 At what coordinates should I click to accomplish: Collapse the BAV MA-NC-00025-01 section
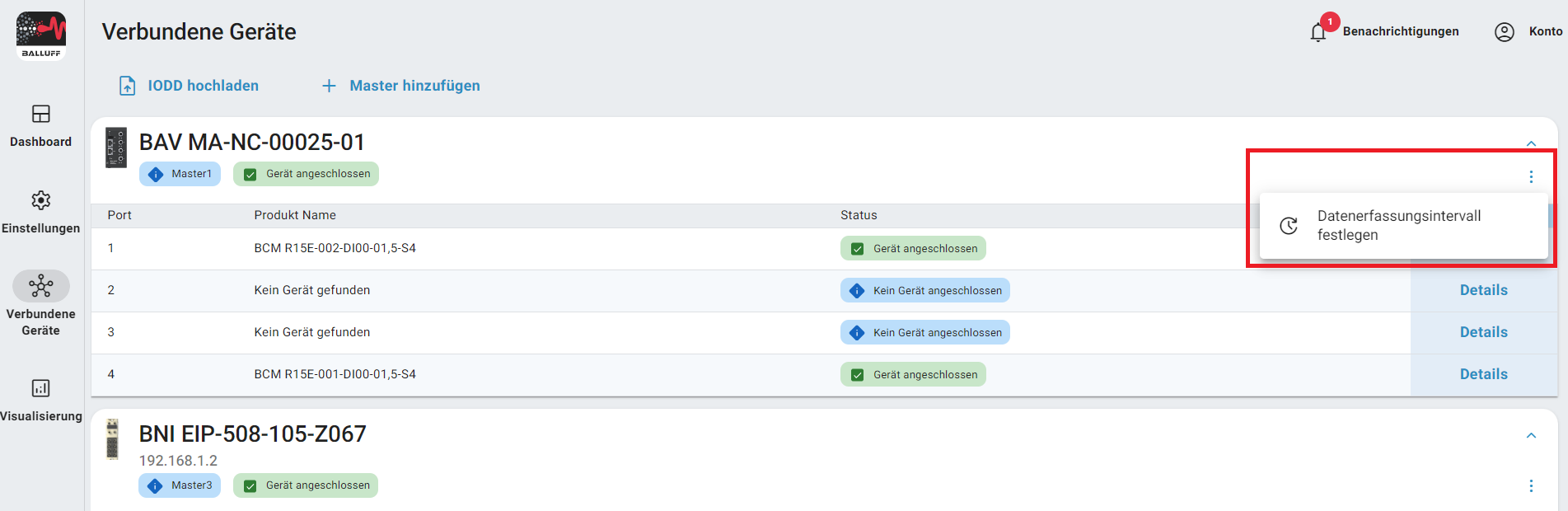1531,143
